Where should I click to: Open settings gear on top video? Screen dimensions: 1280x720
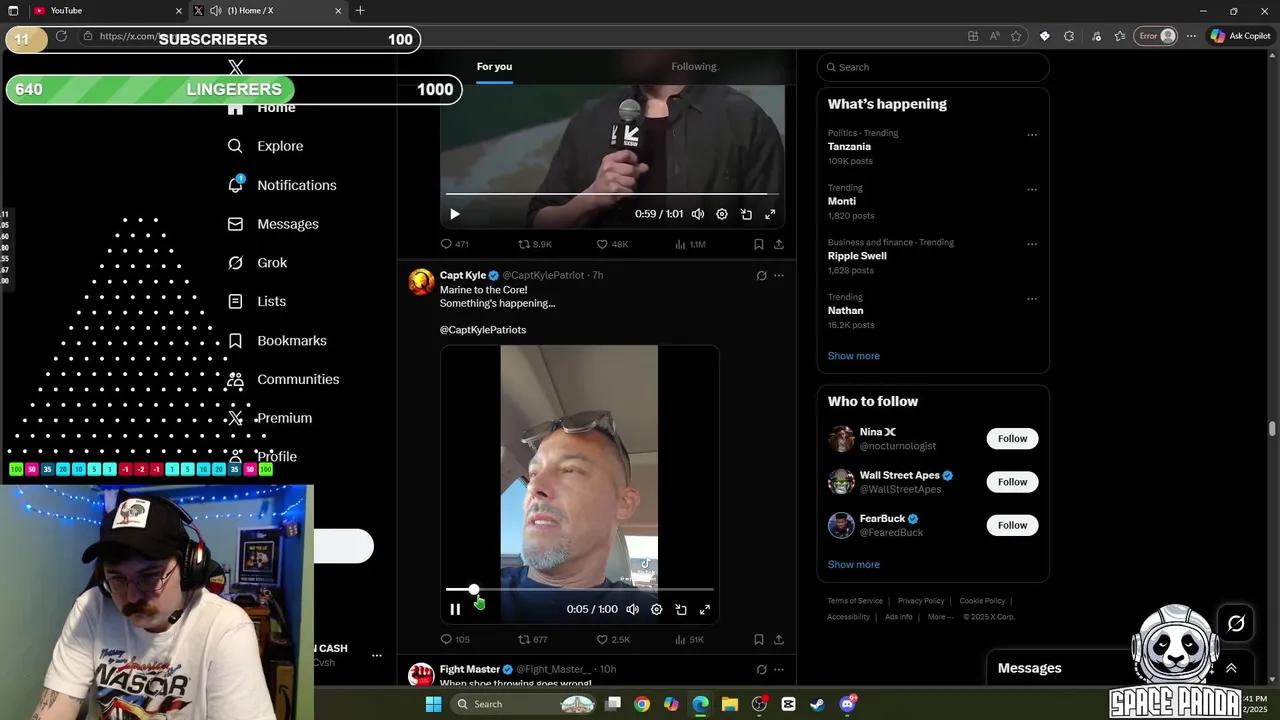tap(722, 214)
